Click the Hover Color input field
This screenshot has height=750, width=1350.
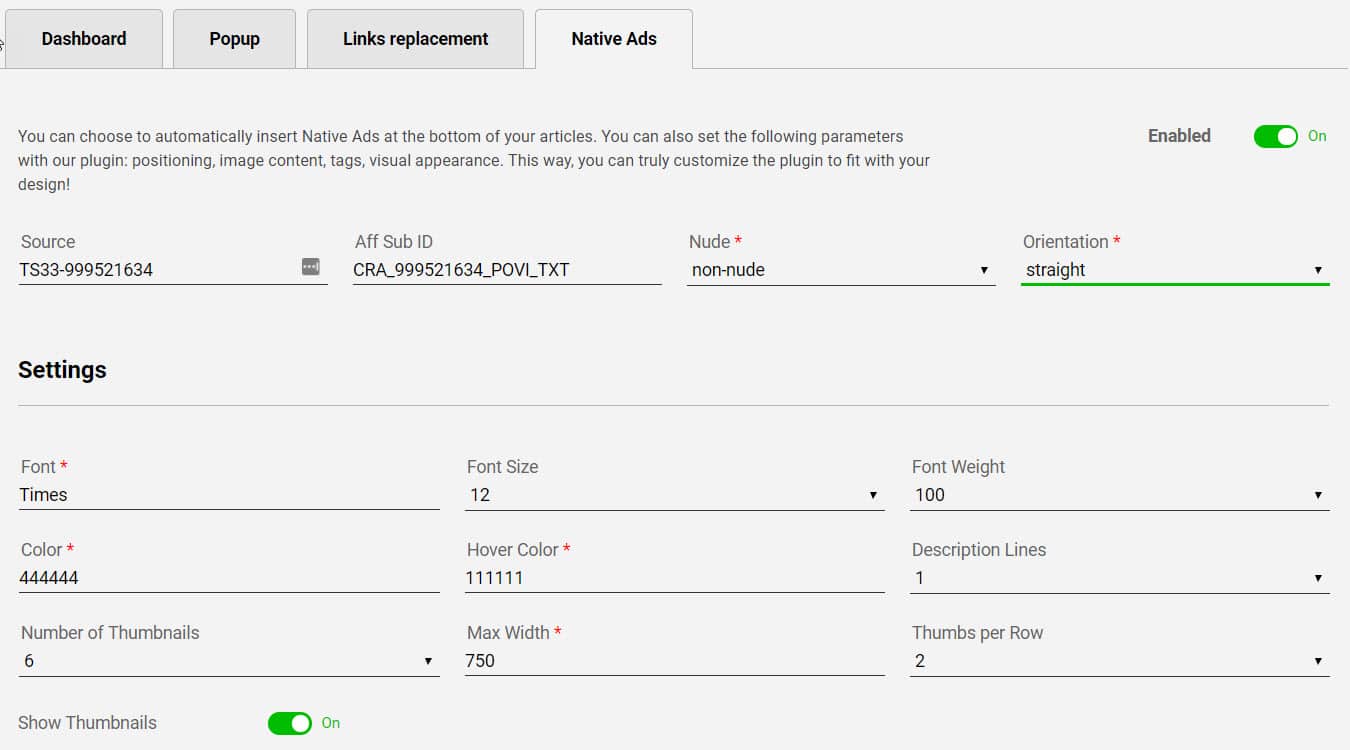(673, 578)
